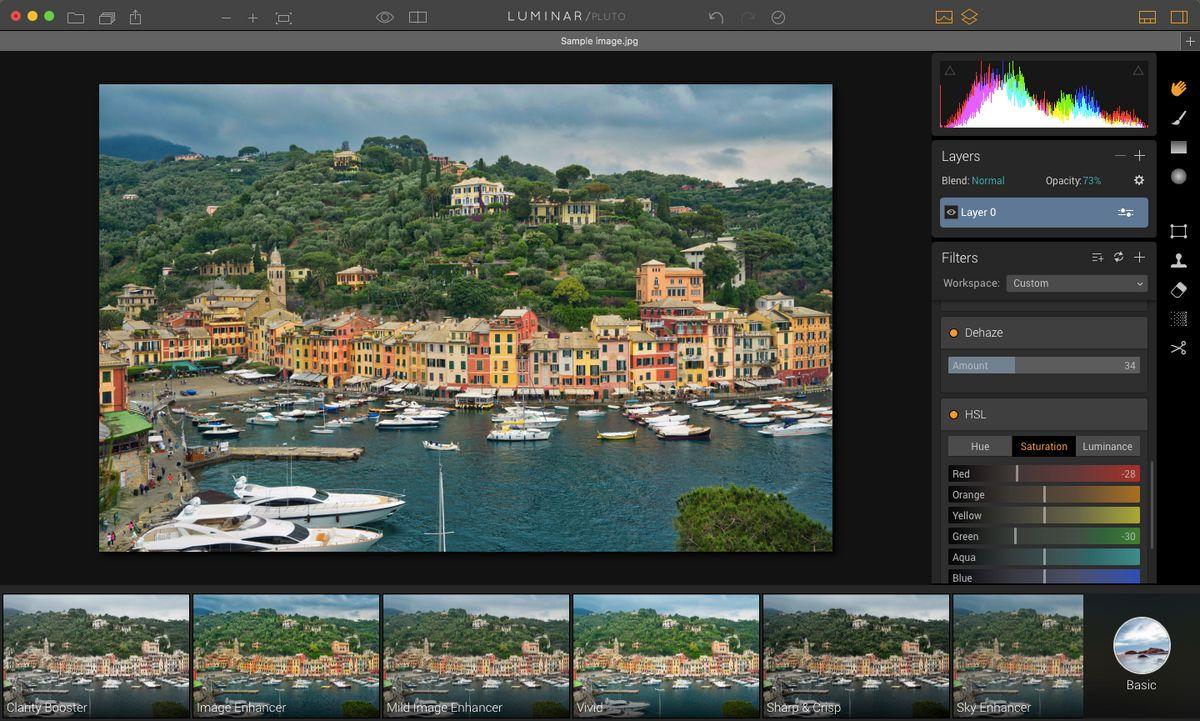Zoom out with the minus icon
Image resolution: width=1200 pixels, height=721 pixels.
226,18
